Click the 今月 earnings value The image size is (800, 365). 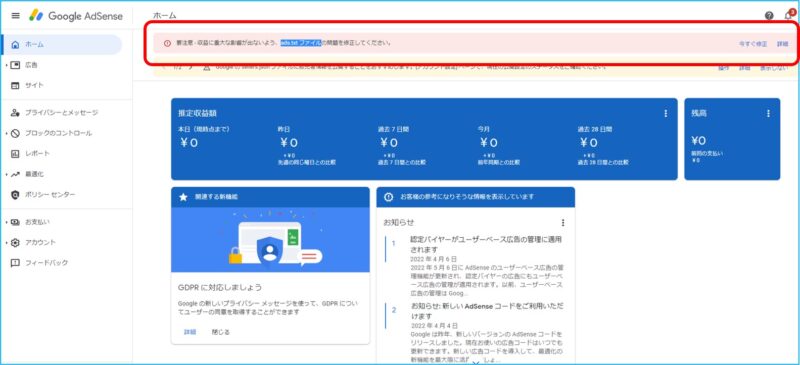point(488,143)
